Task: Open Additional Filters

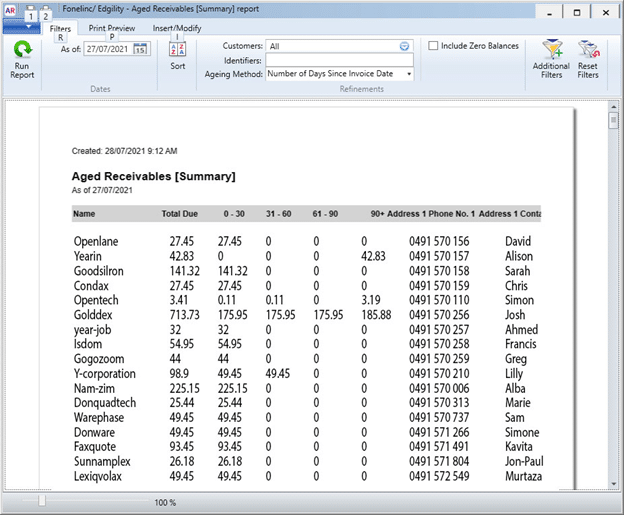Action: [551, 49]
